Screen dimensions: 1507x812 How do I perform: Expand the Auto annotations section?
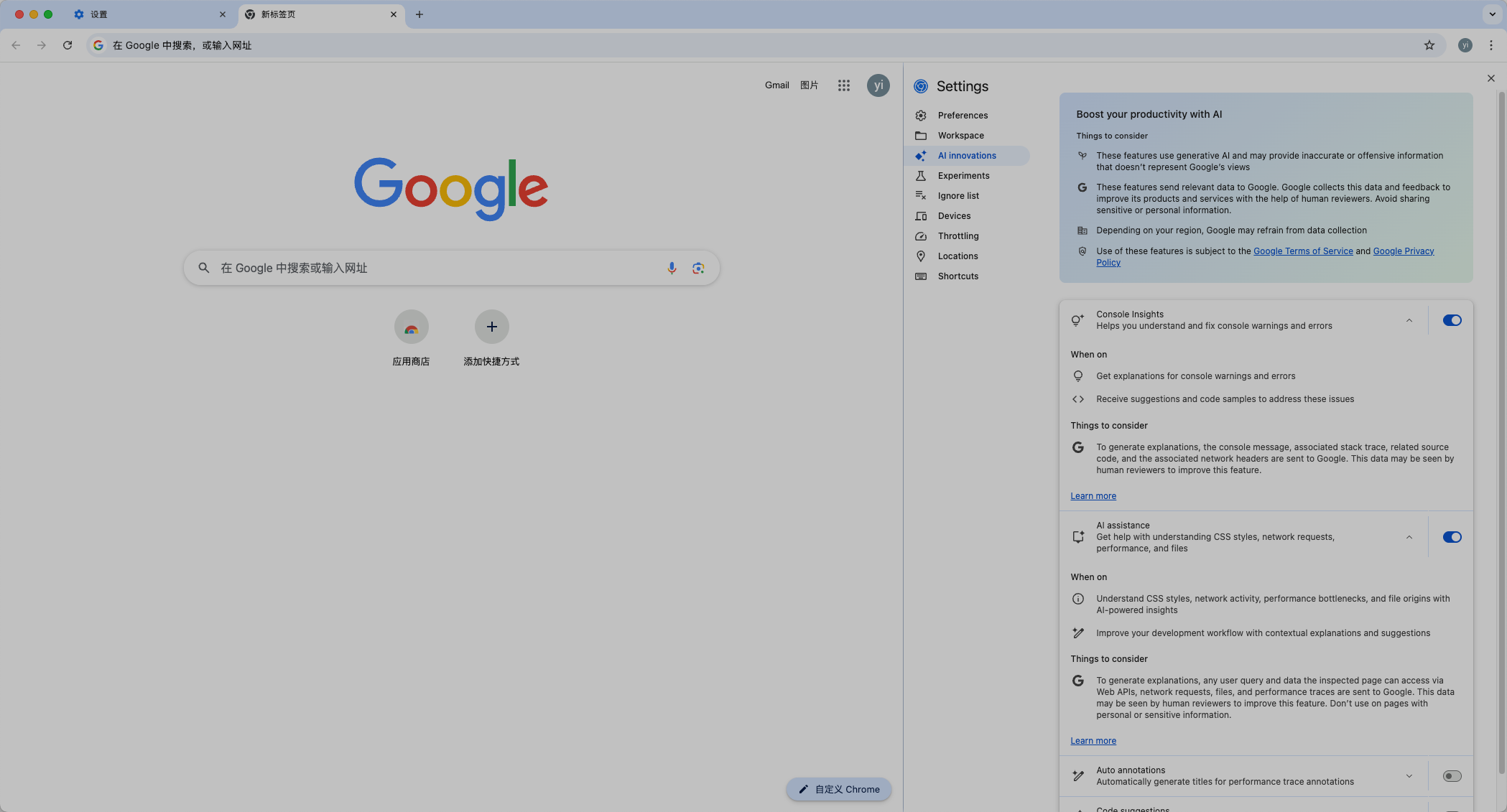(x=1409, y=776)
